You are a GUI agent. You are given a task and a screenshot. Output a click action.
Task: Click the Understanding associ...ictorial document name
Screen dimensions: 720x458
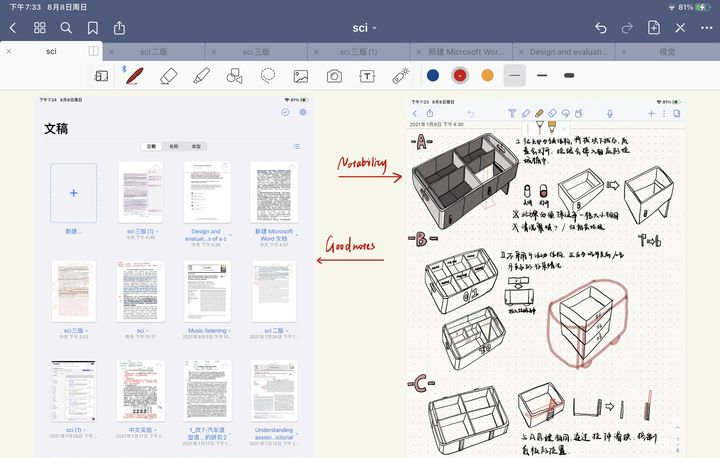click(274, 434)
